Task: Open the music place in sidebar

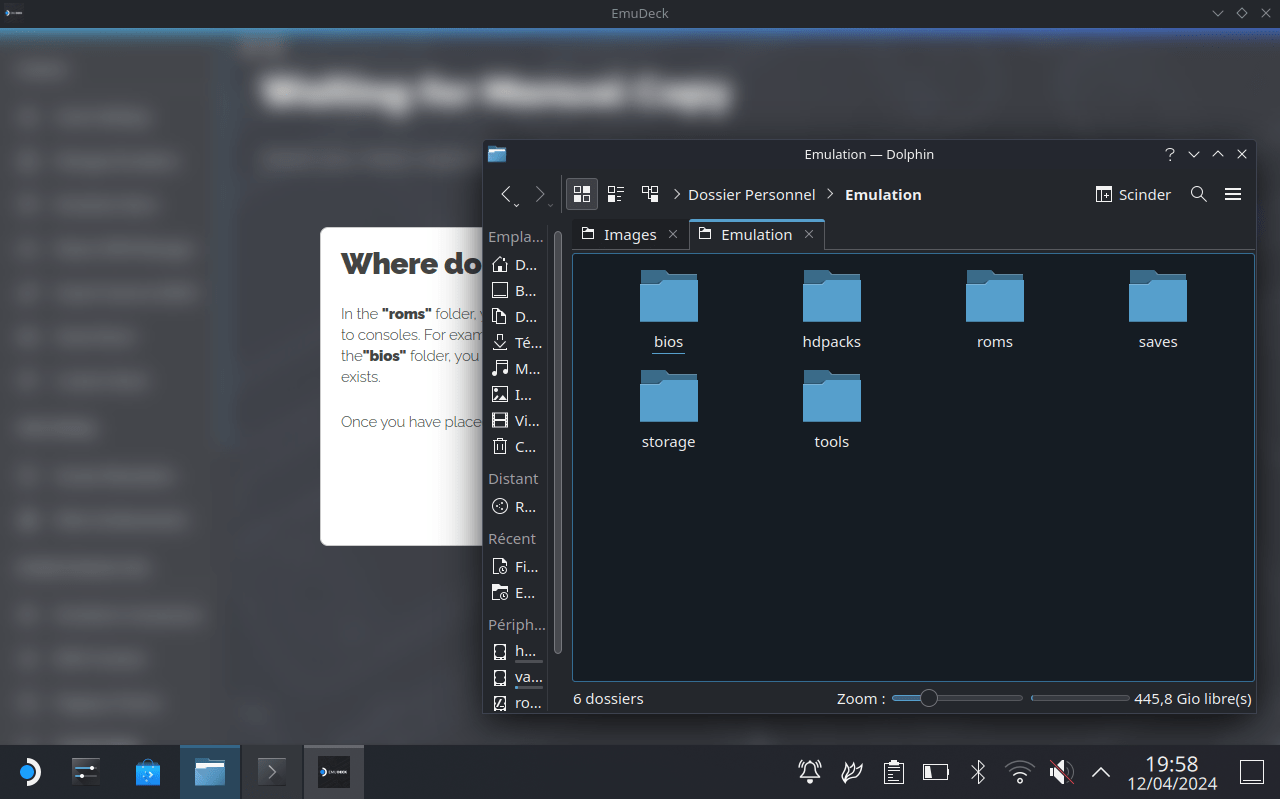Action: pos(515,369)
